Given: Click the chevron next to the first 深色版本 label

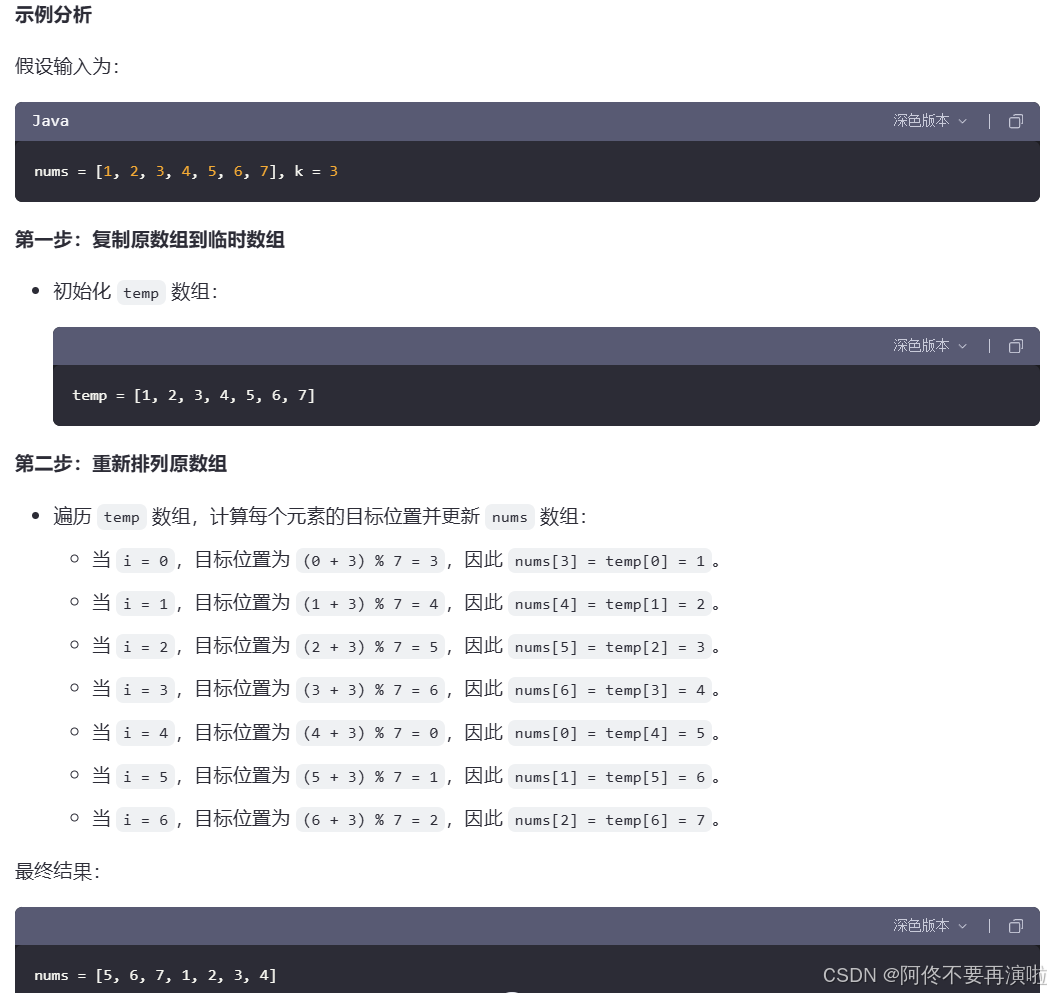Looking at the screenshot, I should click(x=962, y=121).
